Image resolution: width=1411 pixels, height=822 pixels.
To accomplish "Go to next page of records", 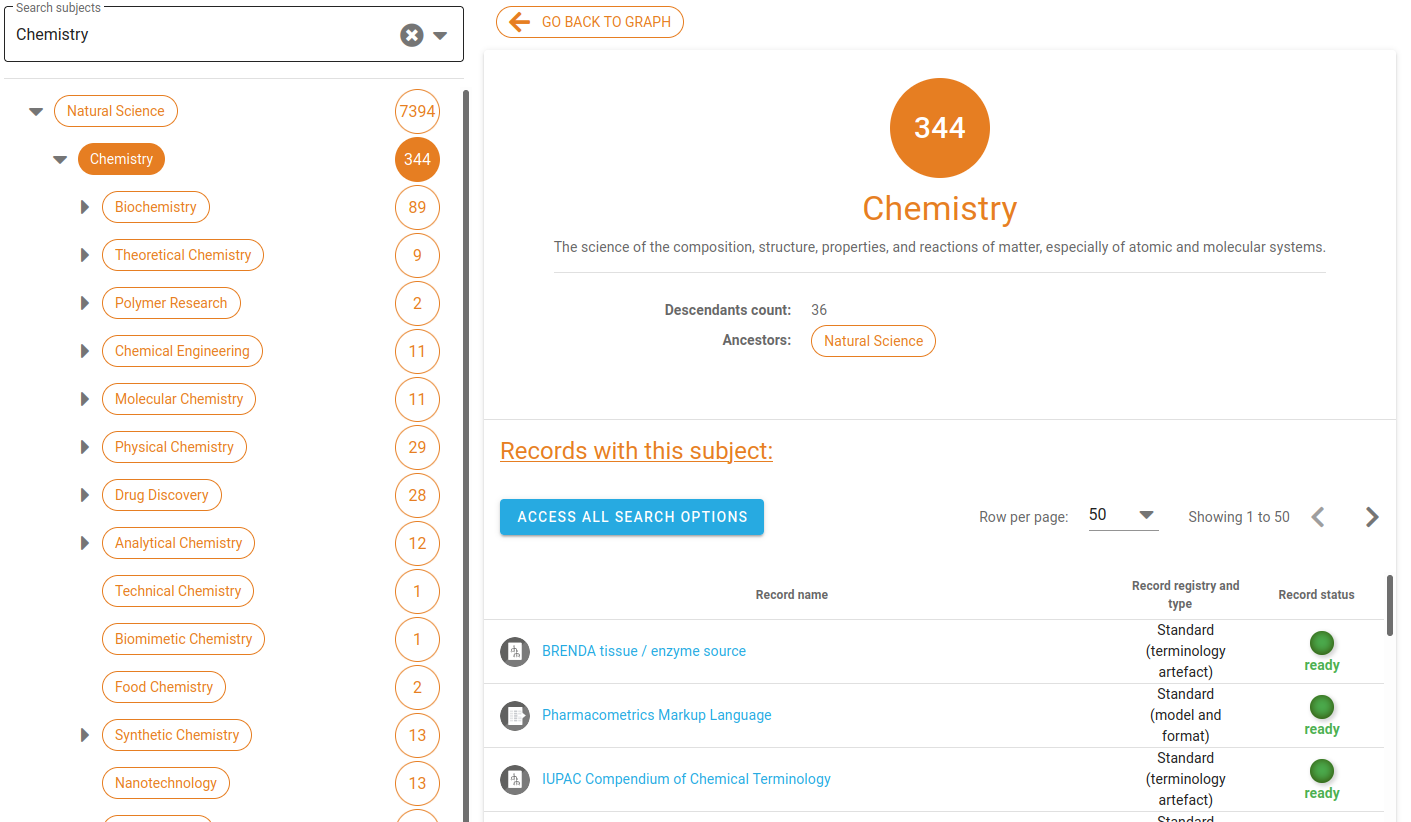I will point(1372,517).
